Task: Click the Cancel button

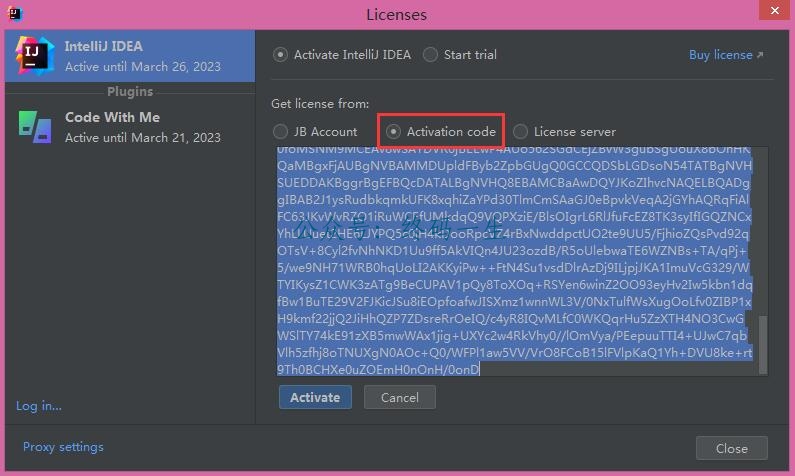Action: tap(400, 397)
